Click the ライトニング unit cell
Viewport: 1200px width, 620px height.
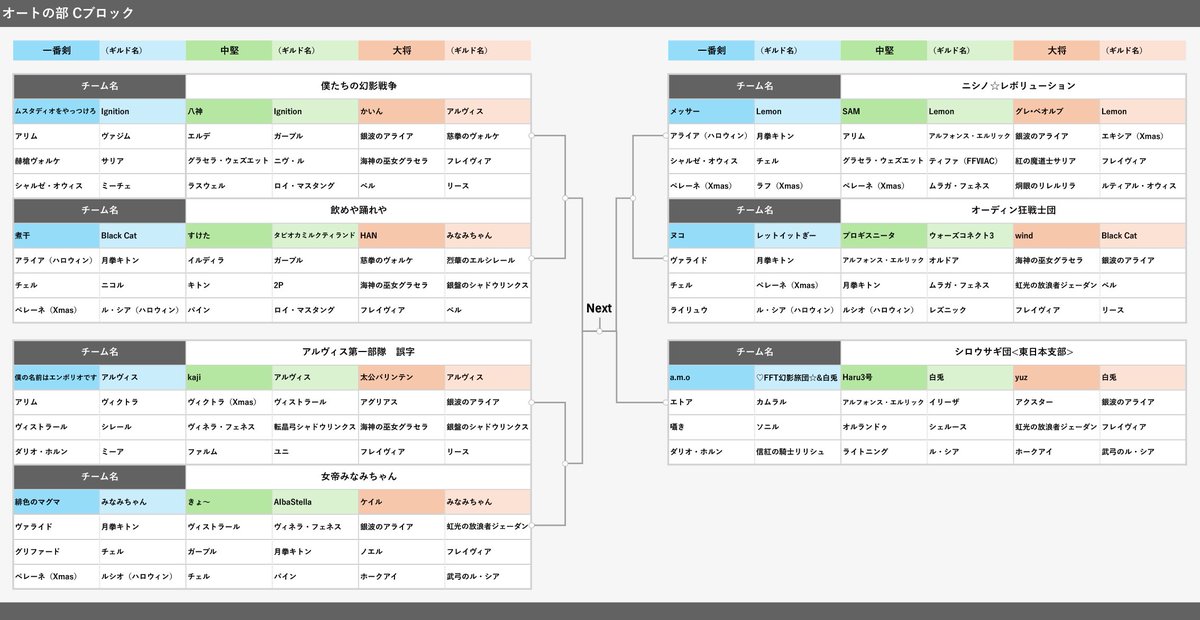[x=884, y=451]
